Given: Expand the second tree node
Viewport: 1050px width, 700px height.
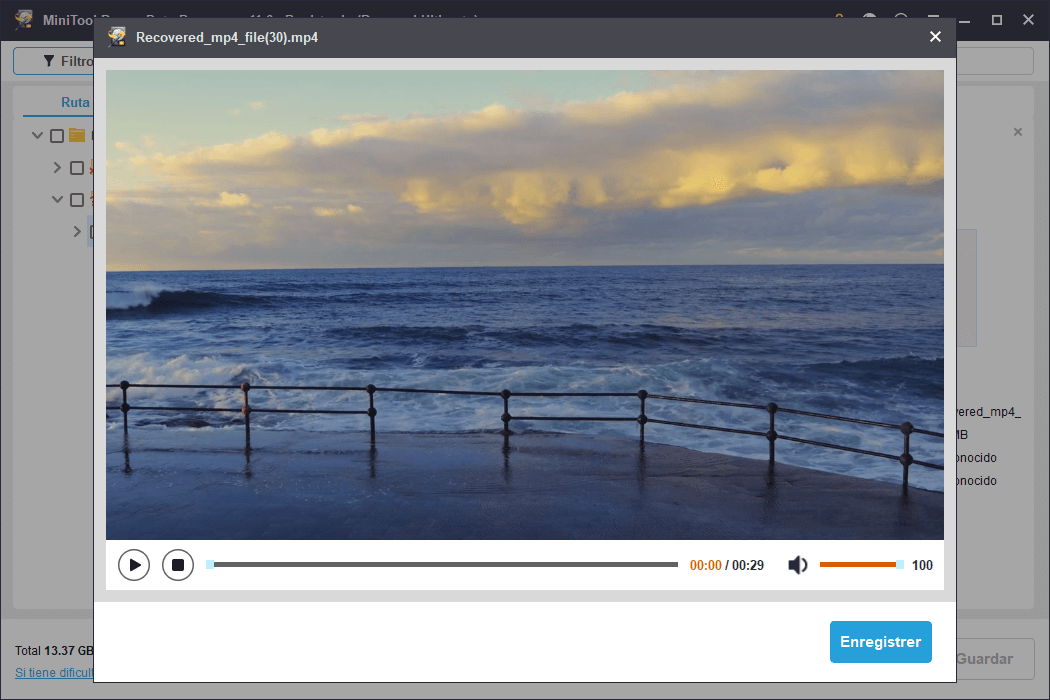Looking at the screenshot, I should 58,168.
